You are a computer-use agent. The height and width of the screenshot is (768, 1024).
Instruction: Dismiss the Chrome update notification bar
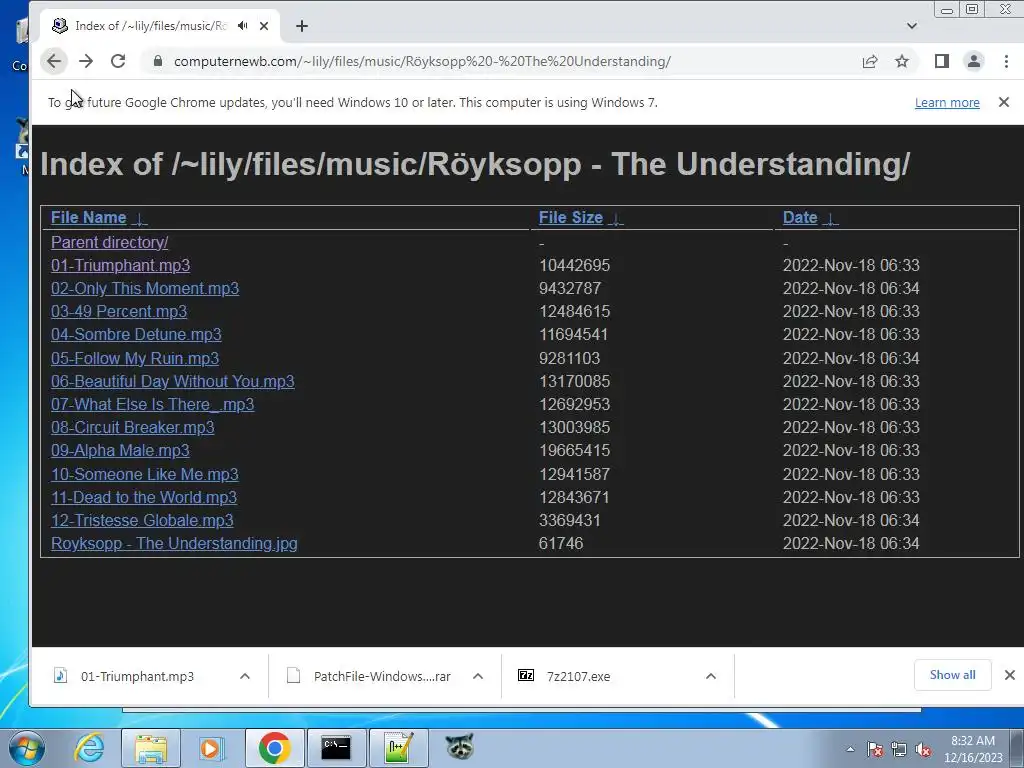coord(1004,102)
